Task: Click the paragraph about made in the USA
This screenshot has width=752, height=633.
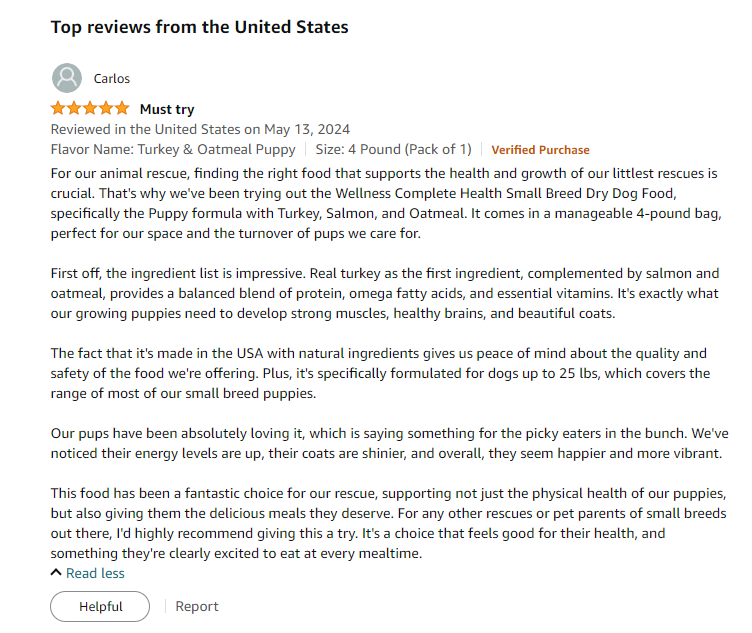Action: [380, 373]
